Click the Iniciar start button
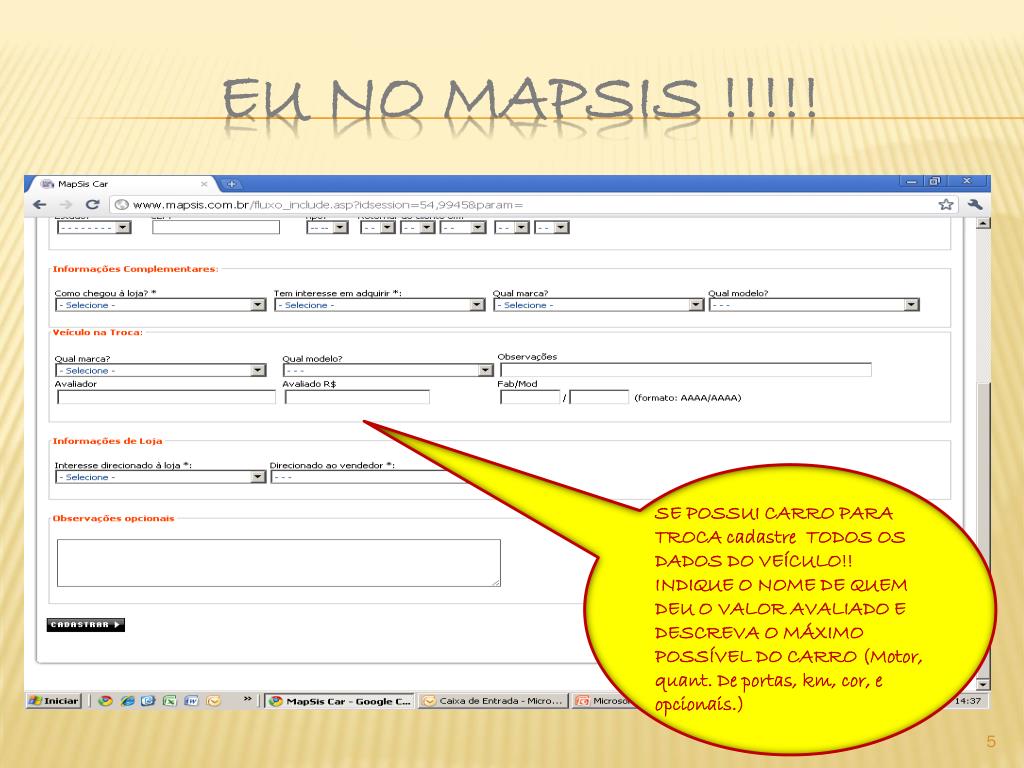Image resolution: width=1024 pixels, height=768 pixels. [54, 701]
